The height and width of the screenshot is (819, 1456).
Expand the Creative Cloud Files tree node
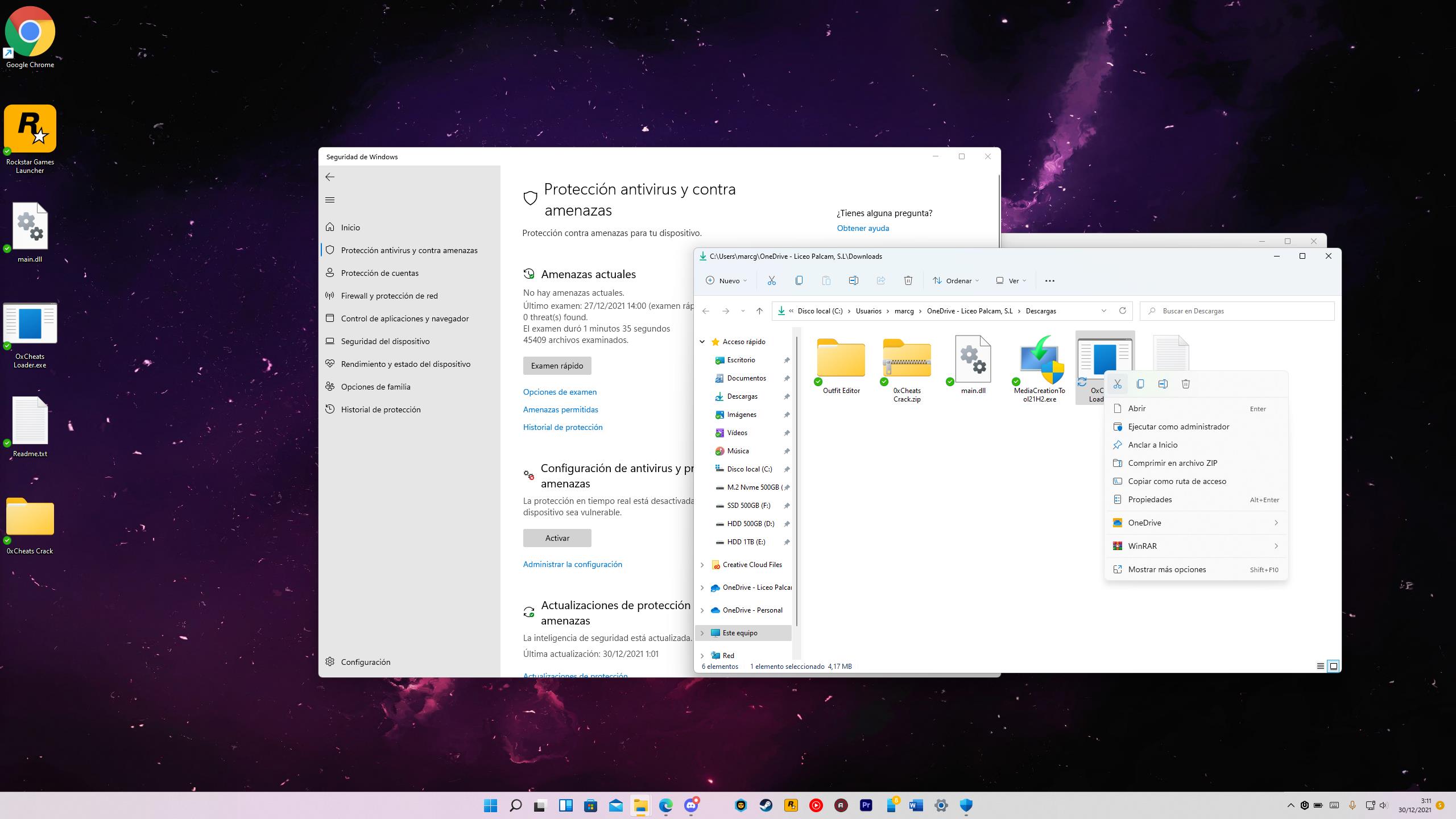(x=702, y=565)
